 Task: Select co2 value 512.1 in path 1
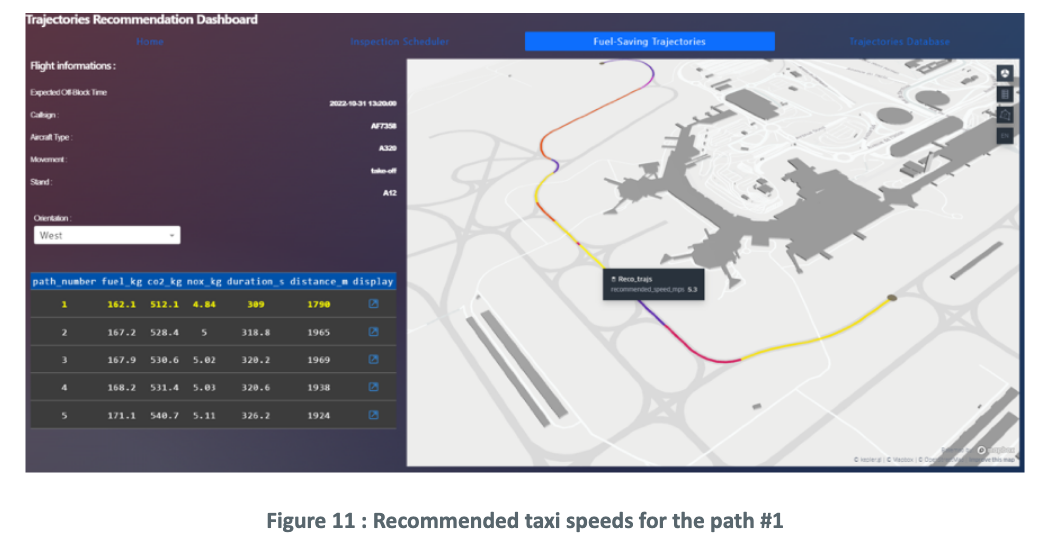(164, 304)
